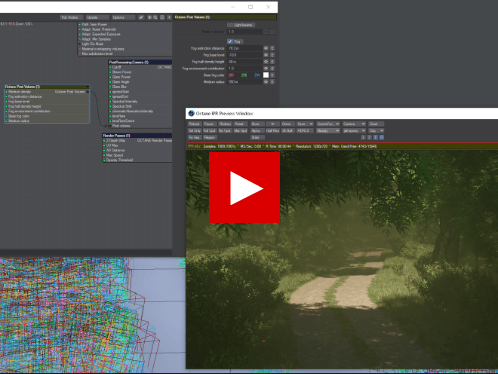Toggle the Alpha button in the IPR toolbar
The image size is (498, 374).
(256, 131)
